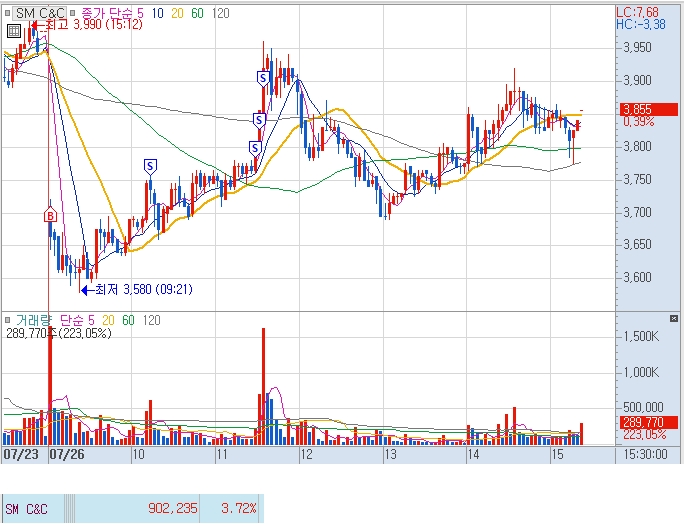Open the data table grid icon
684x524 pixels.
[x=14, y=31]
